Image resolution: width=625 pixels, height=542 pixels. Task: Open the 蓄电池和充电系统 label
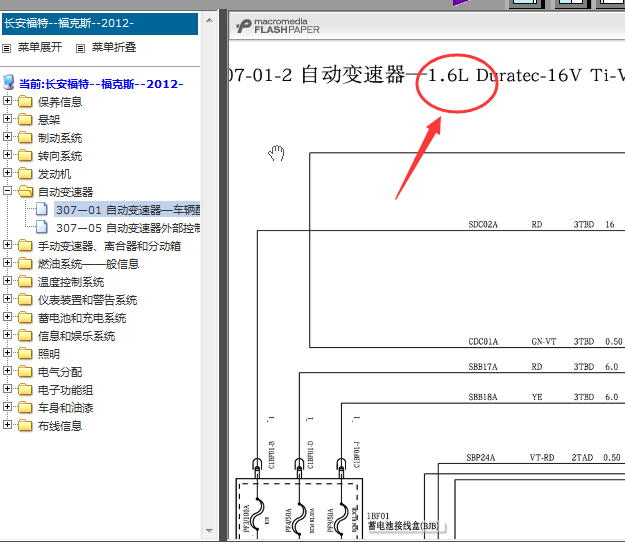82,318
